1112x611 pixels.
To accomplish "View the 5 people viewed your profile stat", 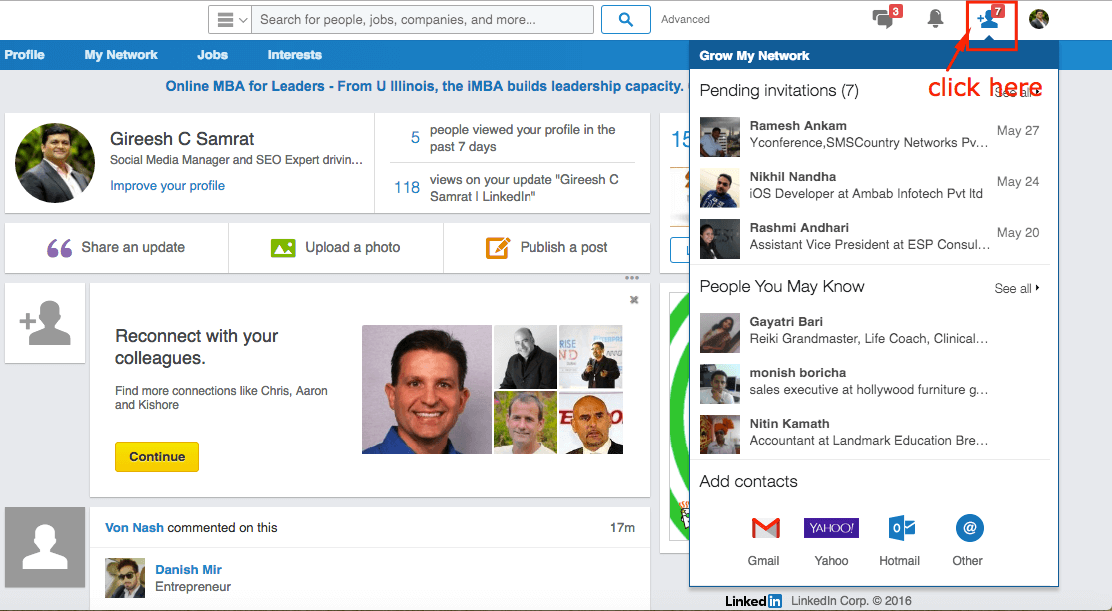I will click(512, 138).
